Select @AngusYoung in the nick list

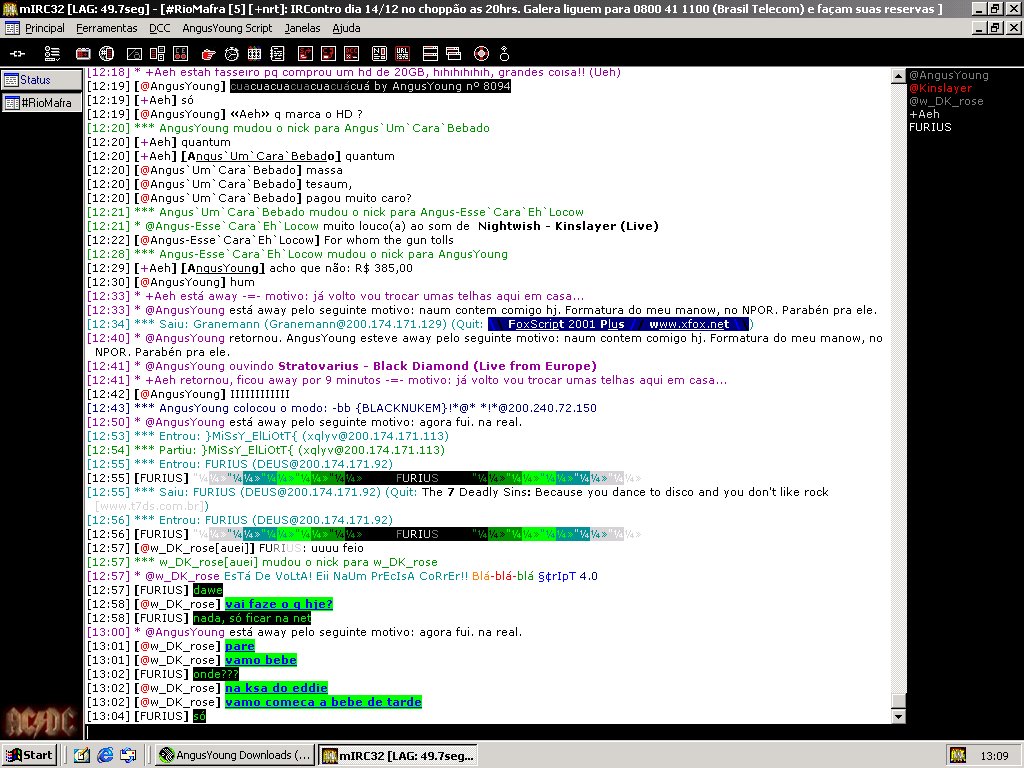point(948,75)
